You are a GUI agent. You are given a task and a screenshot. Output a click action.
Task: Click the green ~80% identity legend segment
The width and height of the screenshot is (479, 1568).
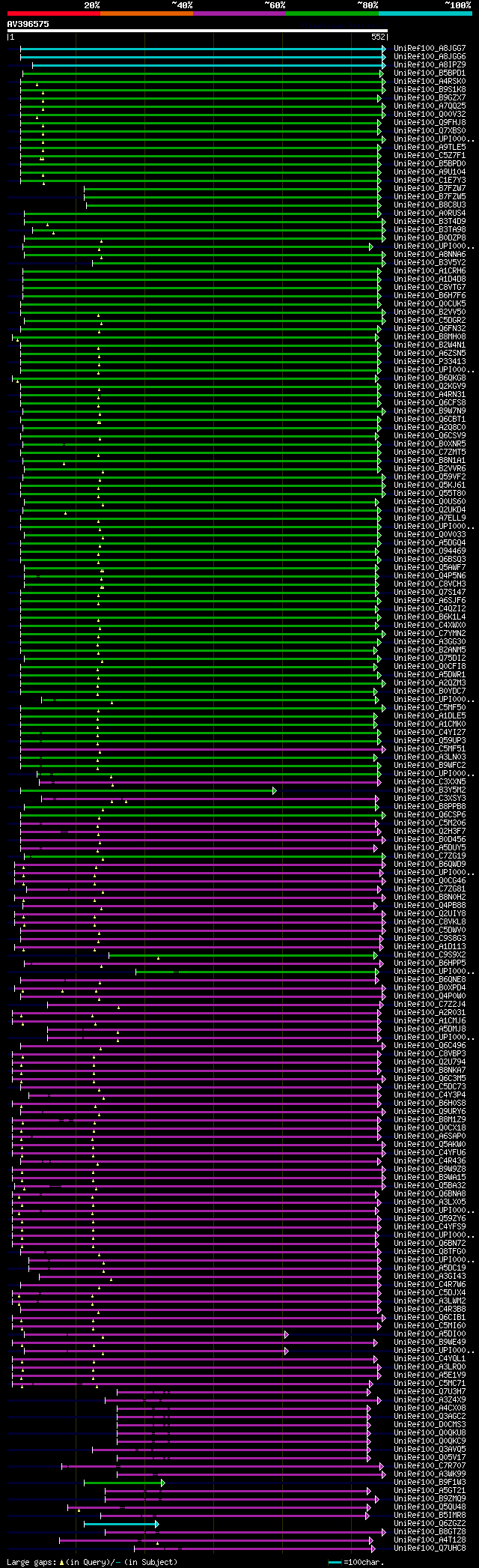tap(332, 13)
